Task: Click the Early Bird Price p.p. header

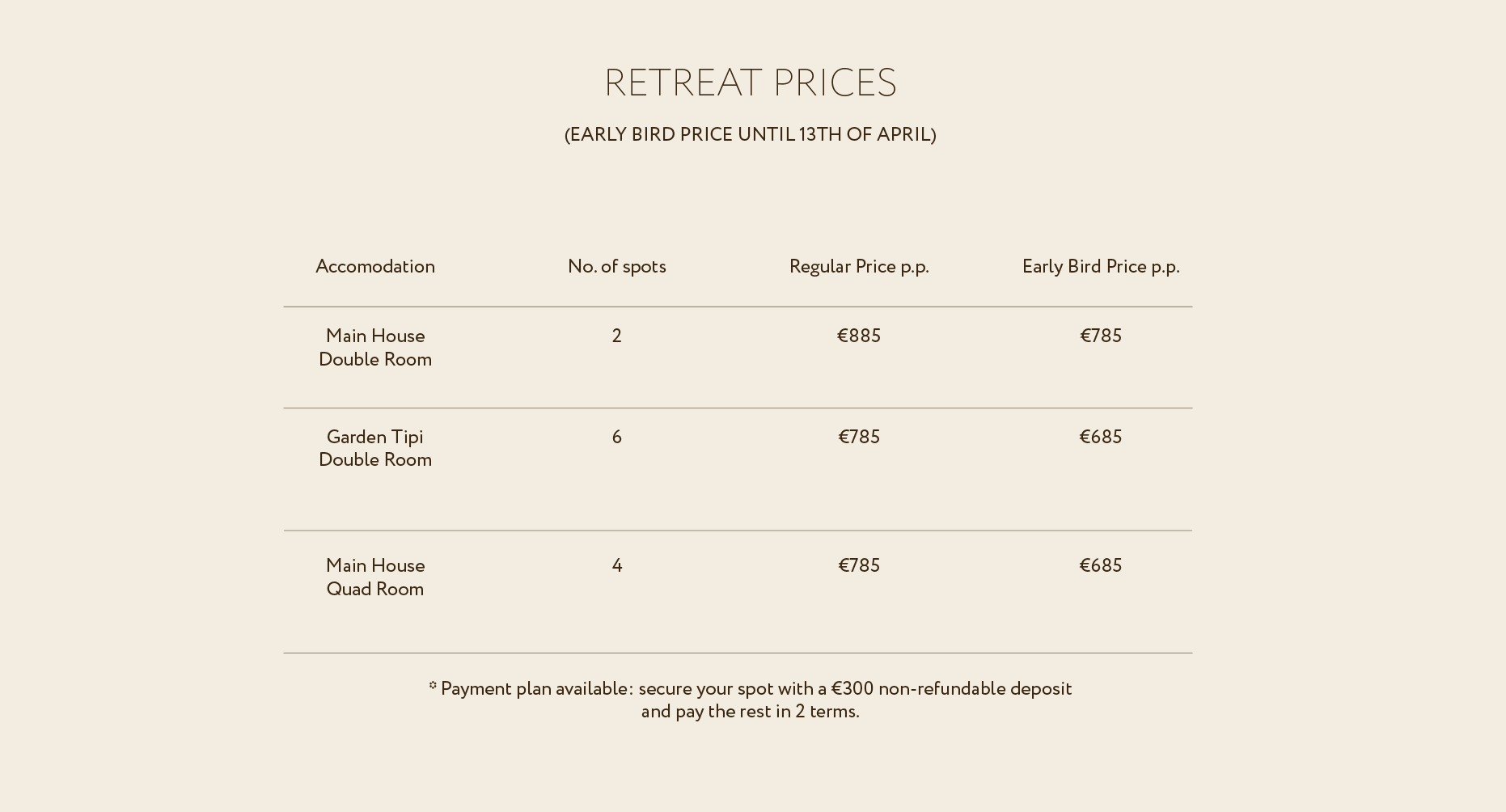Action: click(1101, 267)
